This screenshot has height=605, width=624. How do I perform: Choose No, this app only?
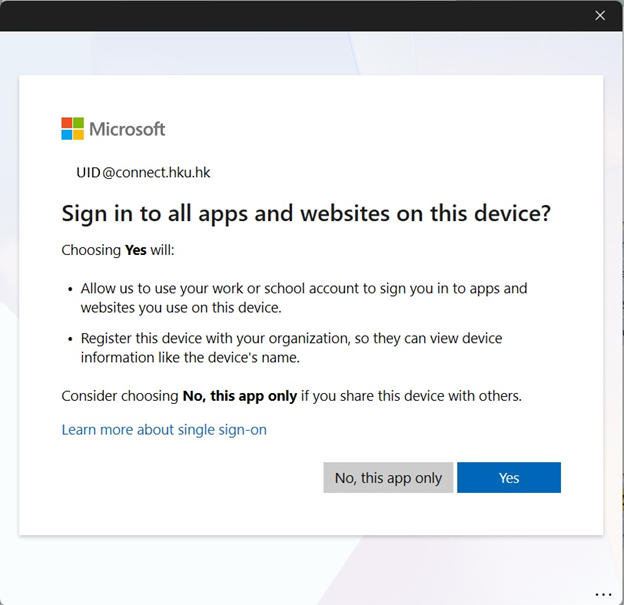click(388, 477)
